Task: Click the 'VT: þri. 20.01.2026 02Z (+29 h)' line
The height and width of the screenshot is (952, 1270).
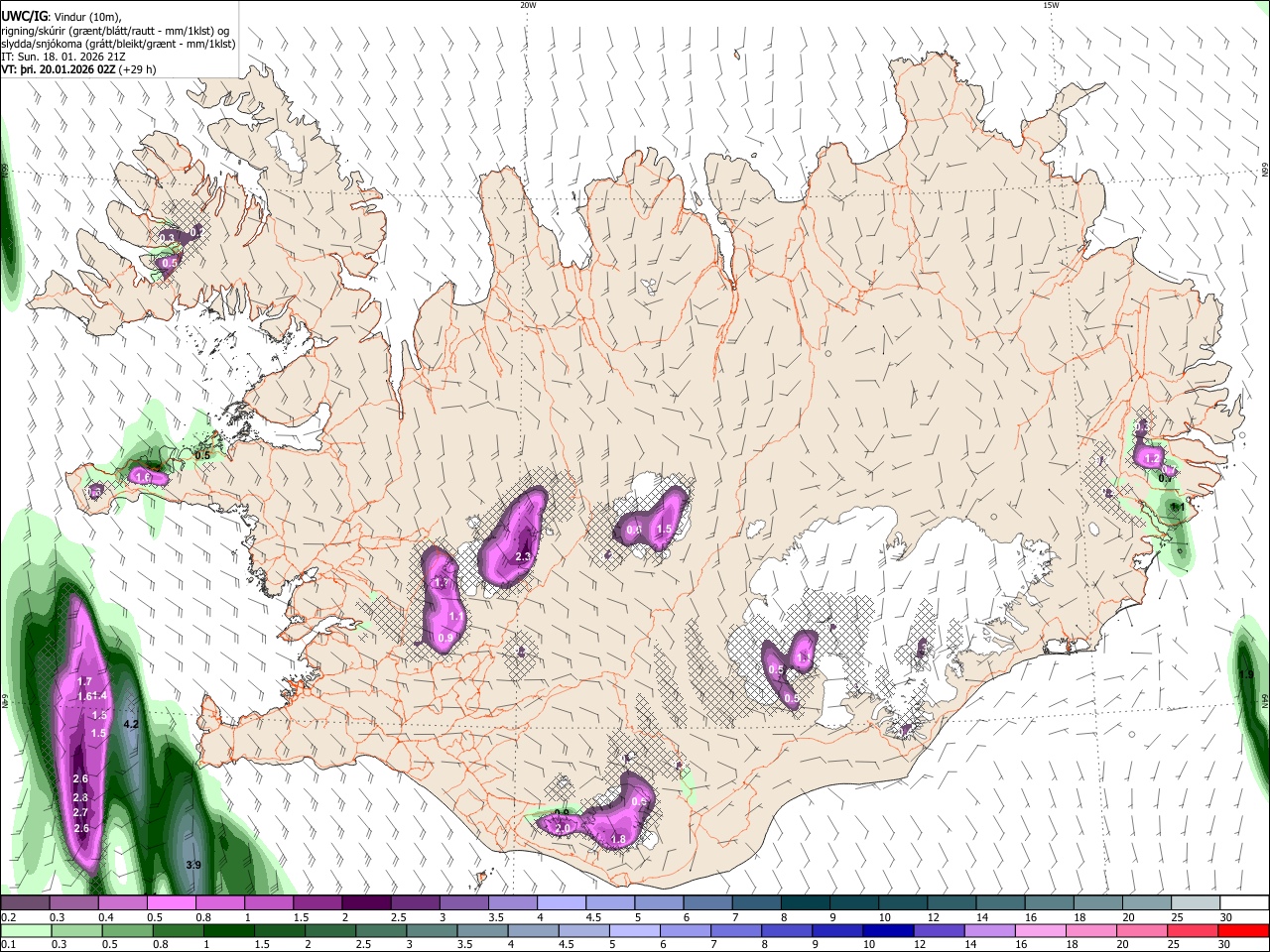Action: (x=79, y=69)
